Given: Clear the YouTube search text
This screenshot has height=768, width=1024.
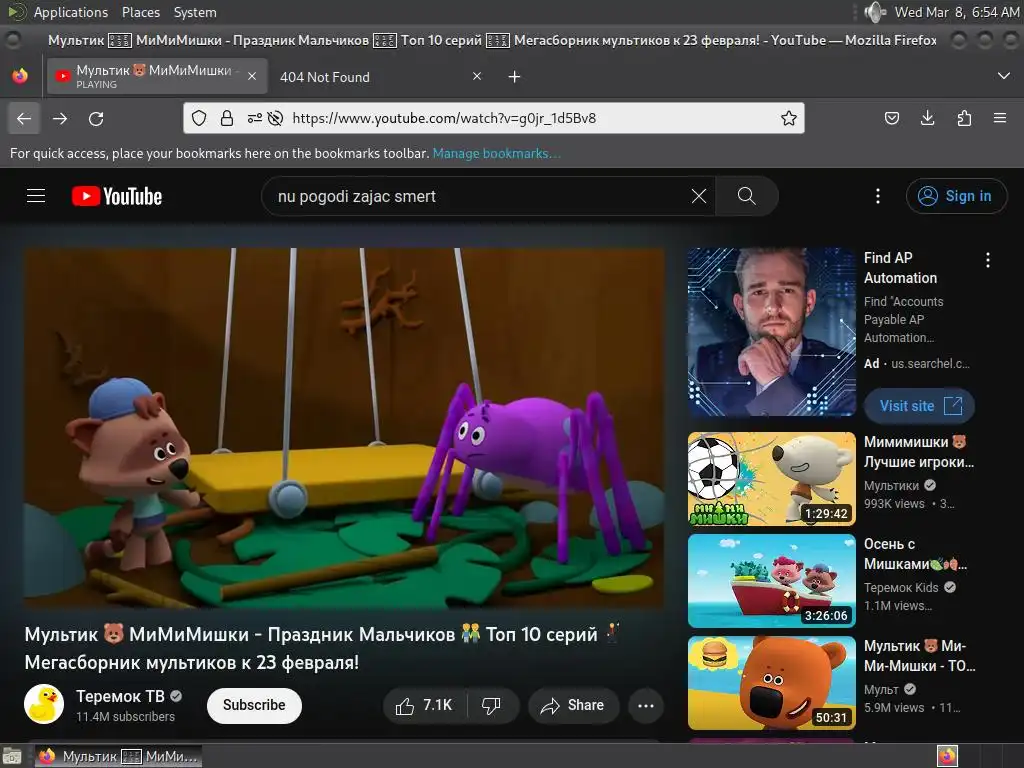Looking at the screenshot, I should [699, 196].
